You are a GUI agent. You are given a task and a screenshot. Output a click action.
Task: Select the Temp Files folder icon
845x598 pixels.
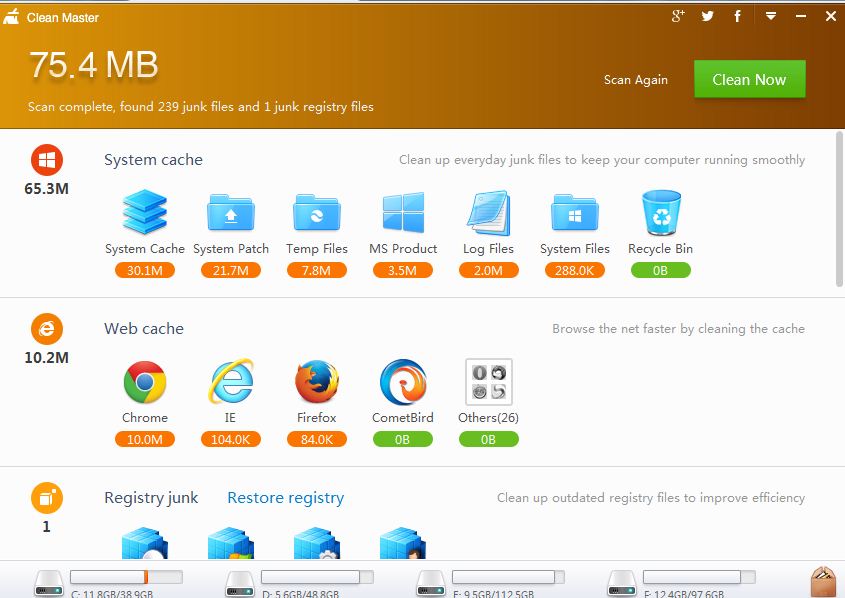click(316, 212)
